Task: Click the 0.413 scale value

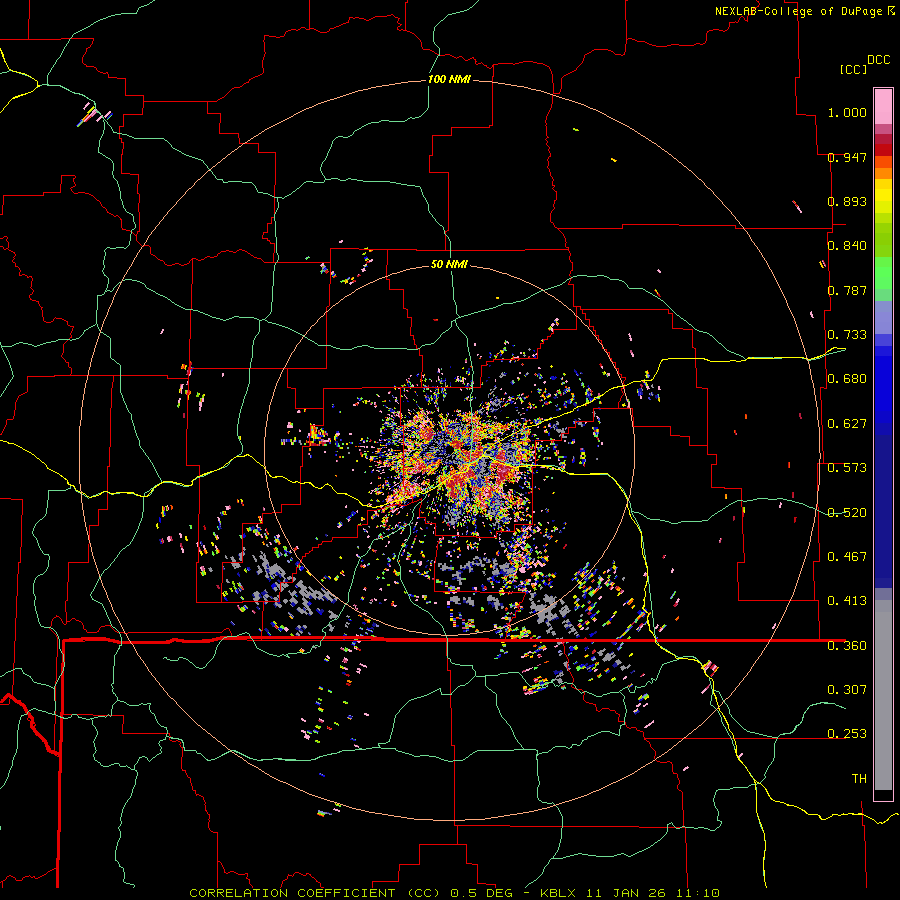Action: pyautogui.click(x=847, y=601)
